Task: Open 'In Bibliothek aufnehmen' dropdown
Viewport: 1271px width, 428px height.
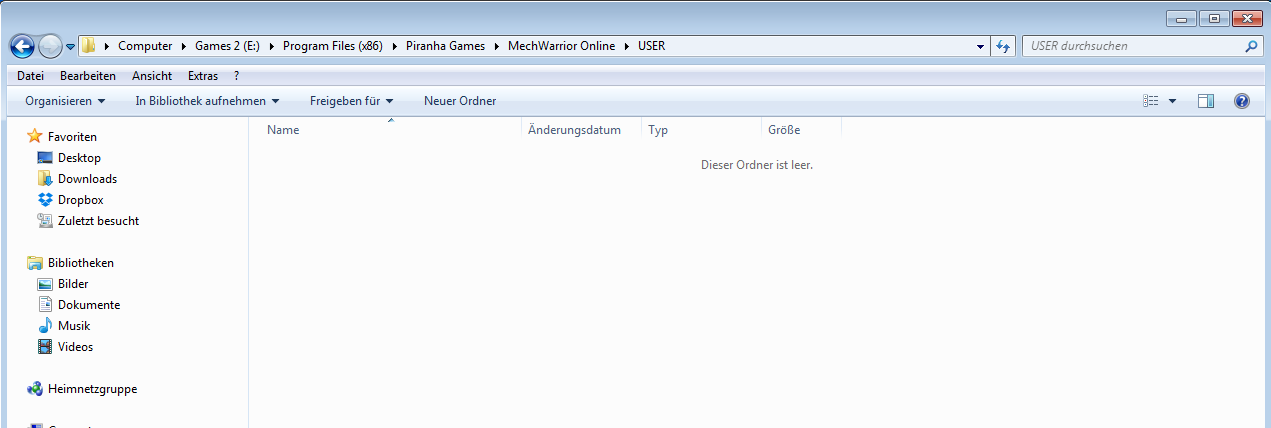Action: click(x=207, y=101)
